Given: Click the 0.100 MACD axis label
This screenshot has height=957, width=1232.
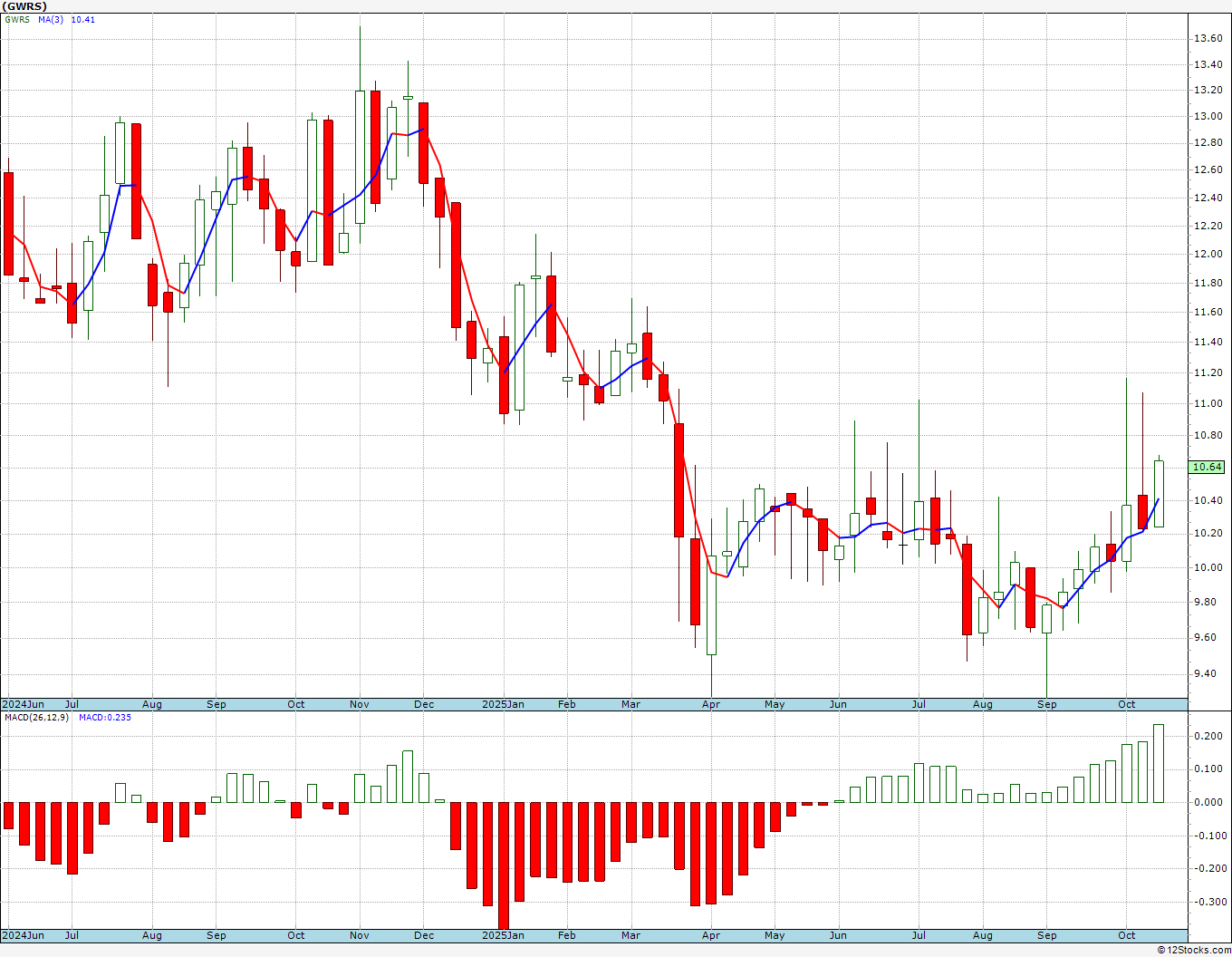Looking at the screenshot, I should pyautogui.click(x=1208, y=768).
